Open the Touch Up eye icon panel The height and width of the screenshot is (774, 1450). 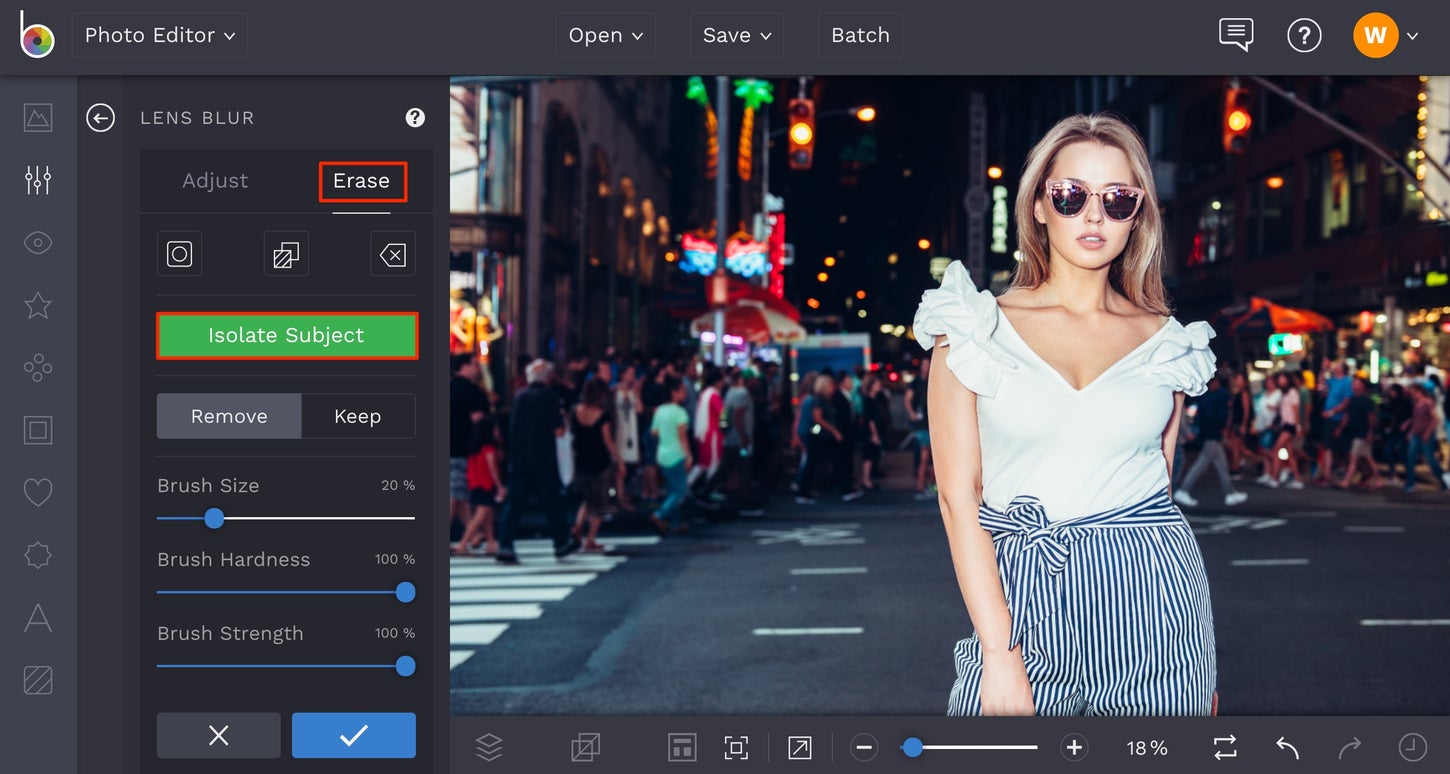[x=37, y=242]
